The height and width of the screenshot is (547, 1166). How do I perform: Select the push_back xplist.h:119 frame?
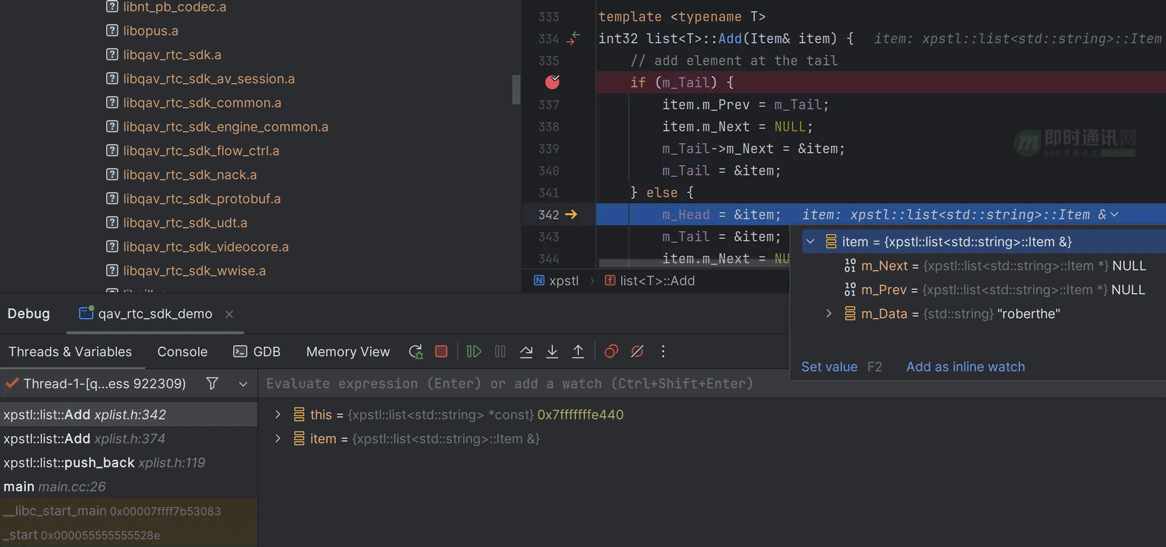coord(129,463)
